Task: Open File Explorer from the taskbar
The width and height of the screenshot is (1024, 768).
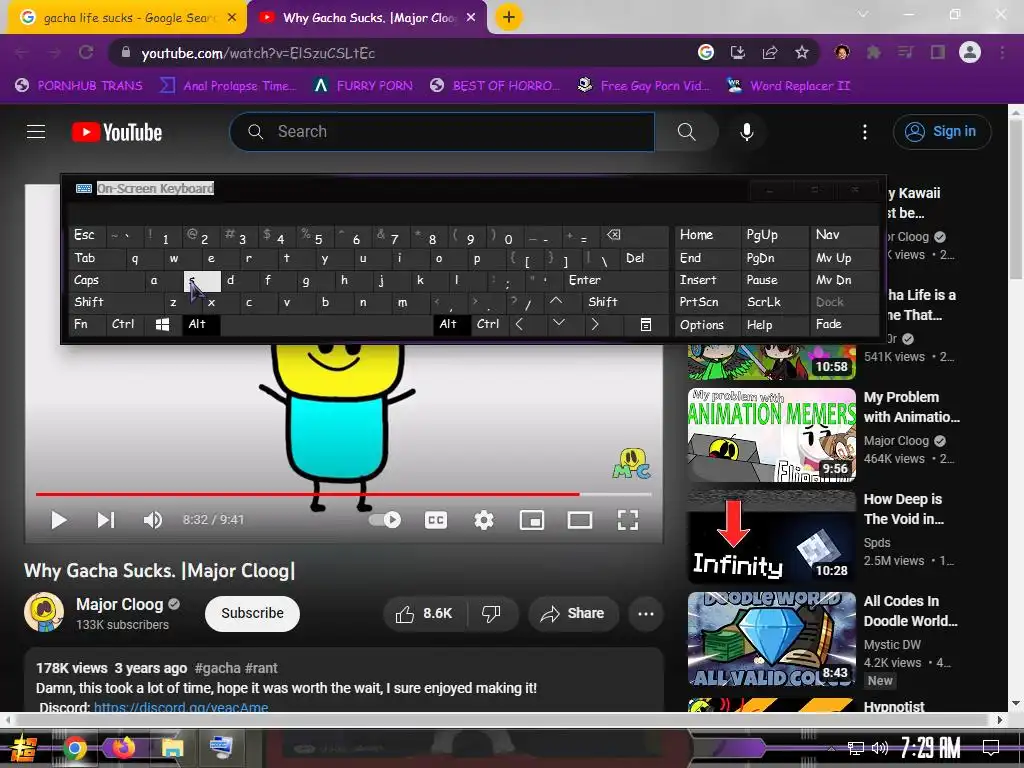Action: point(172,748)
